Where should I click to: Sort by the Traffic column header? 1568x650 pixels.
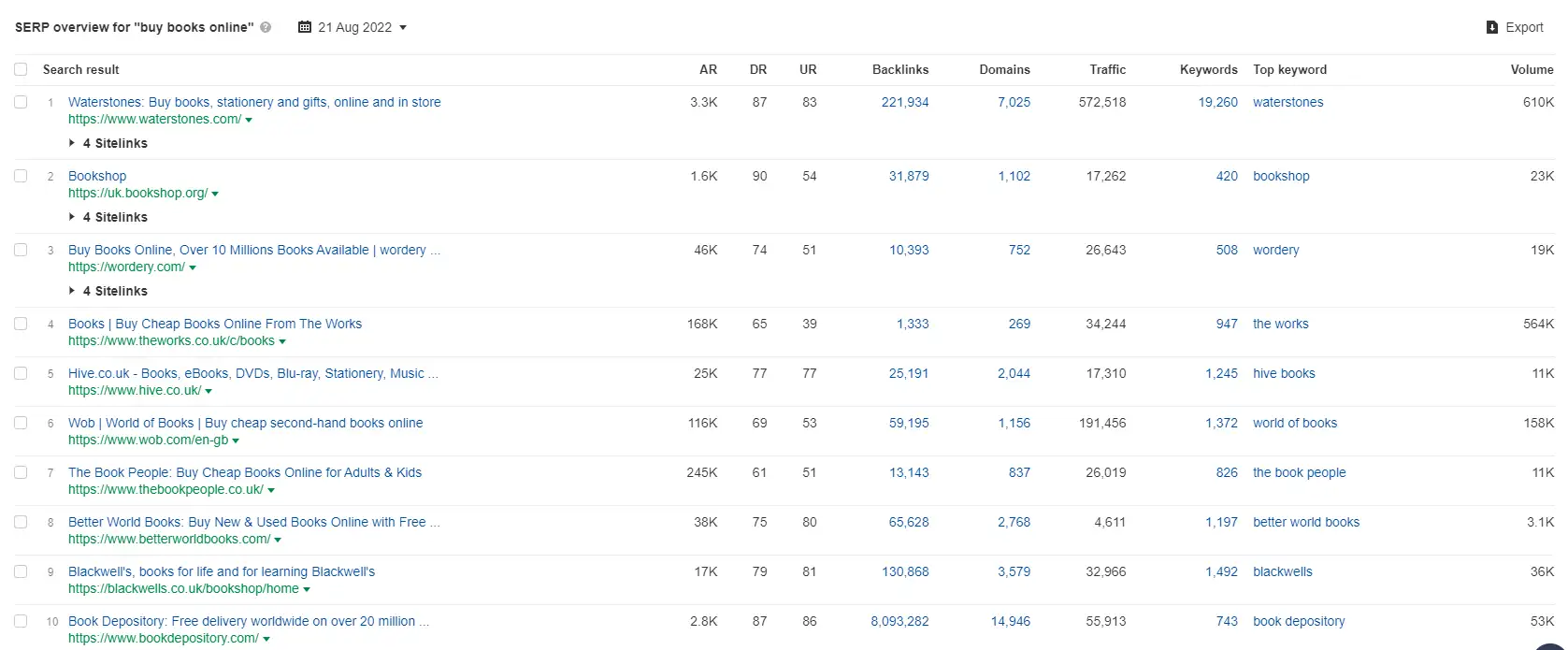(1107, 69)
